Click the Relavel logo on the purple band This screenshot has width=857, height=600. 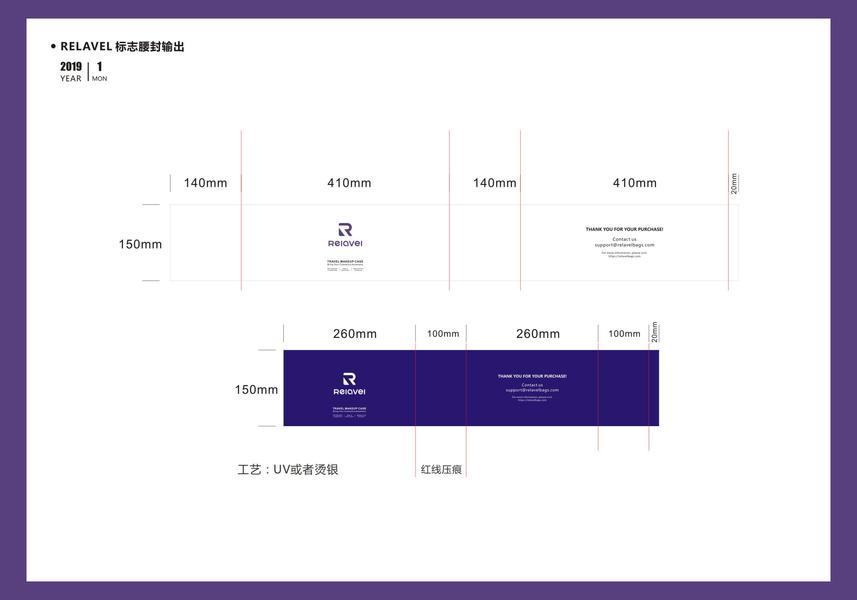pos(349,384)
